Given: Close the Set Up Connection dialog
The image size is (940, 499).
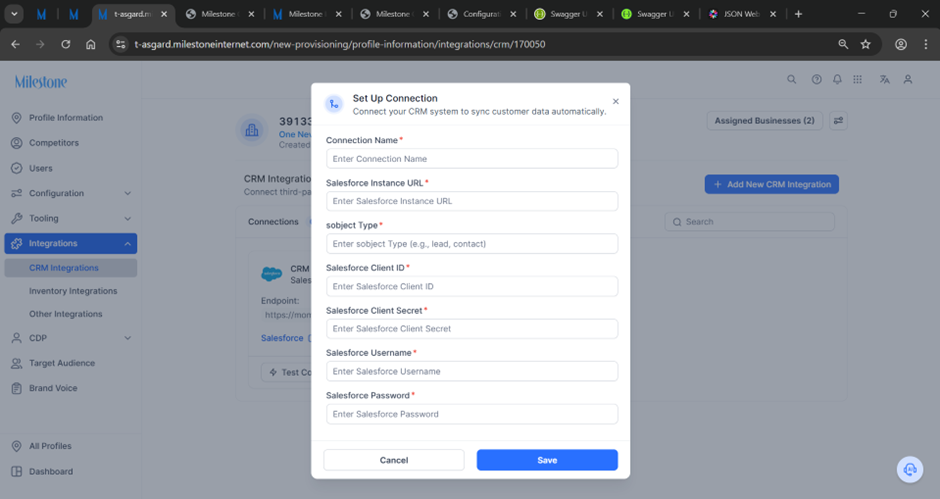Looking at the screenshot, I should [x=616, y=101].
